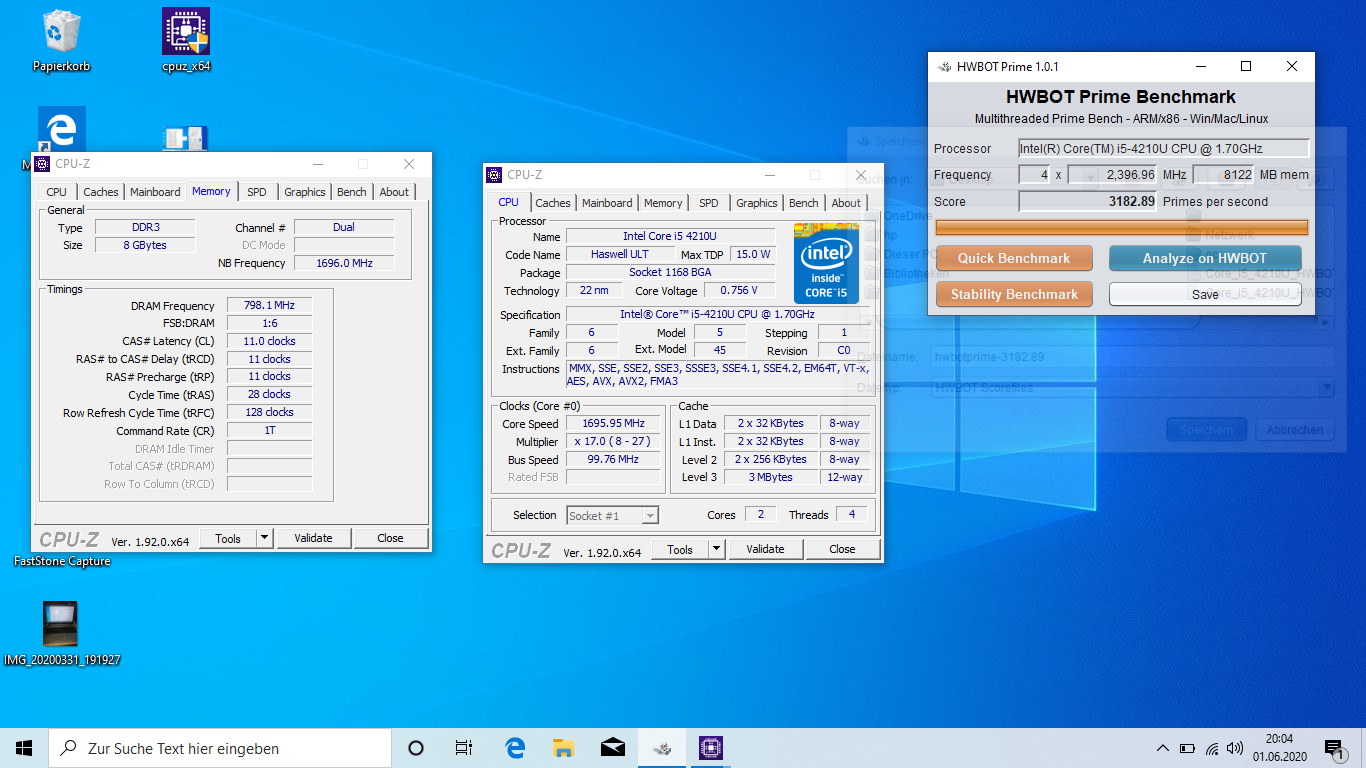Click the Score field showing 3182.89
Screen dimensions: 1366x768
(x=1088, y=201)
